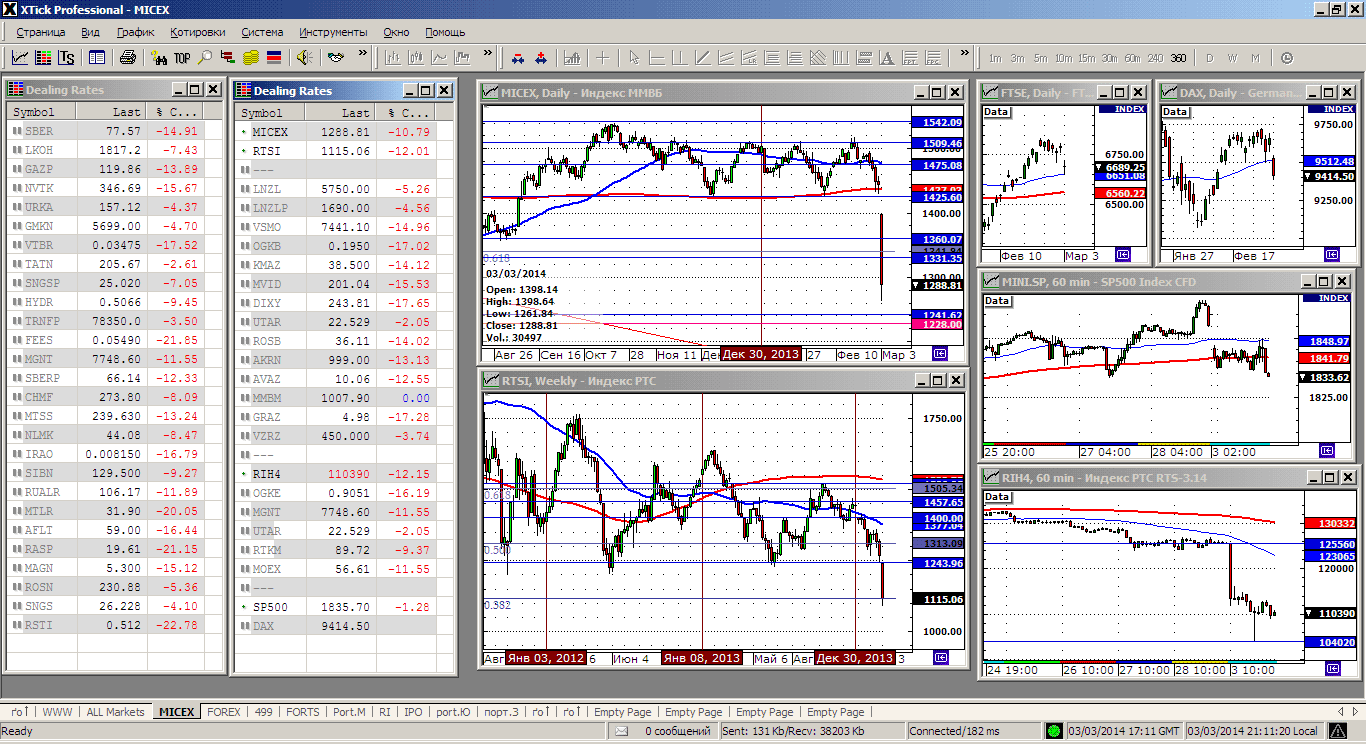
Task: Switch to the ALL Markets tab
Action: click(116, 712)
